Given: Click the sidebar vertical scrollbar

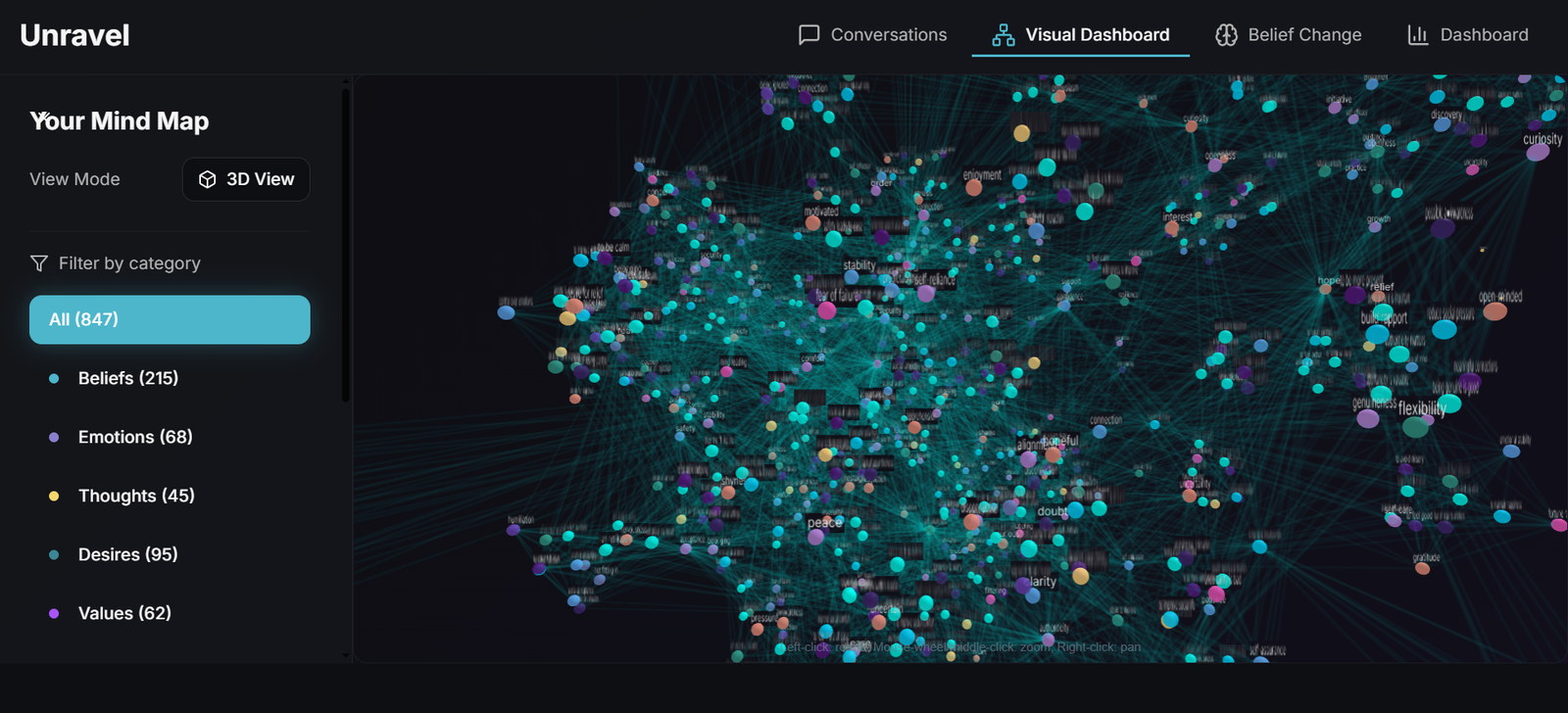Looking at the screenshot, I should coord(345,245).
